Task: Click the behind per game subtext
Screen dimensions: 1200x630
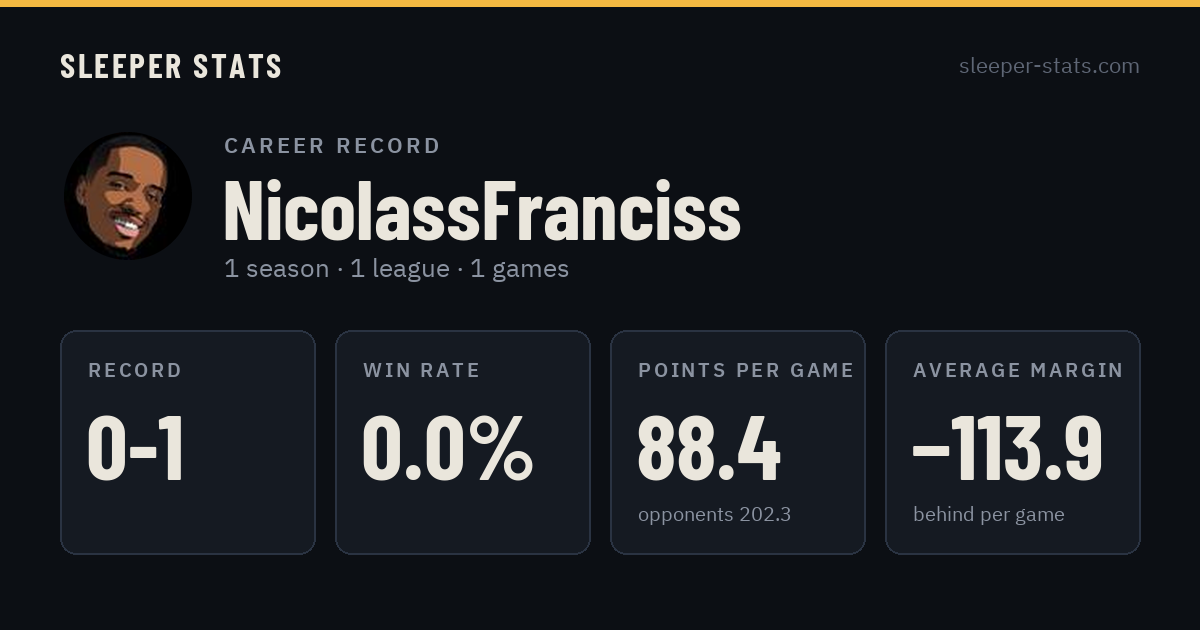Action: click(988, 515)
